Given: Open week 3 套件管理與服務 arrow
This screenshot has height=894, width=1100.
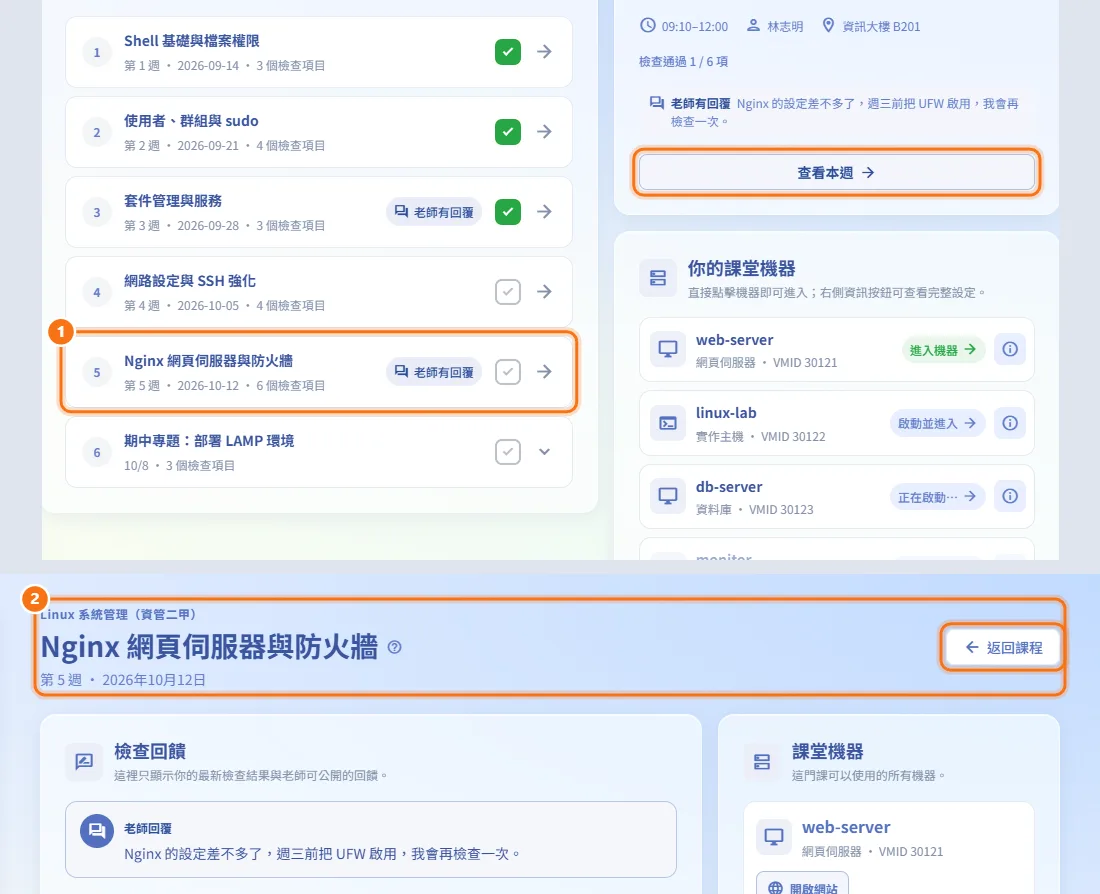Looking at the screenshot, I should tap(544, 212).
